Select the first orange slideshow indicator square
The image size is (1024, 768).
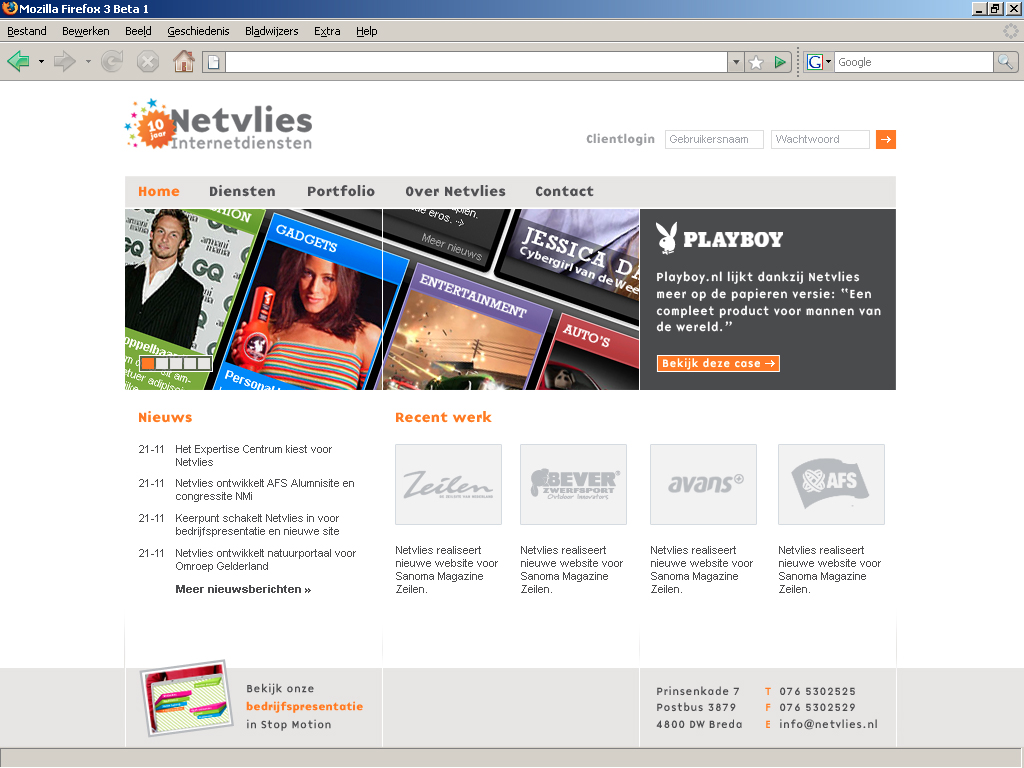pos(148,364)
